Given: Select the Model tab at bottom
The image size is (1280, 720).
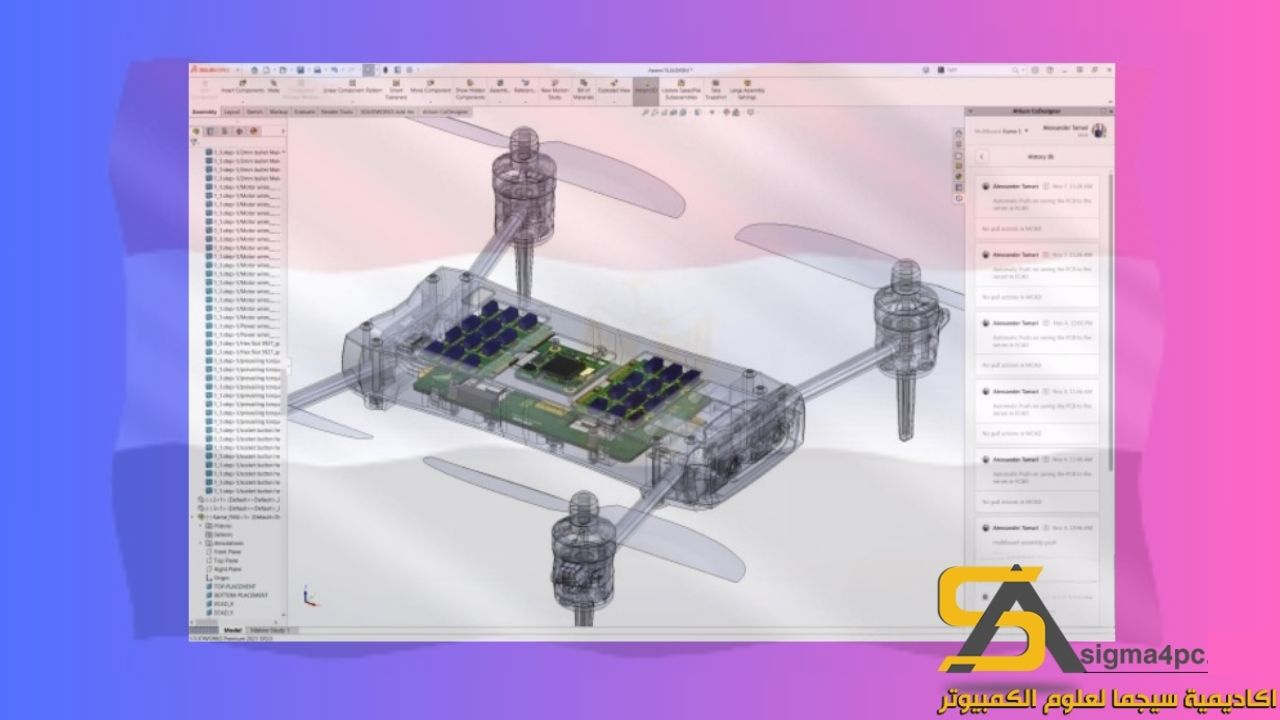Looking at the screenshot, I should tap(233, 630).
